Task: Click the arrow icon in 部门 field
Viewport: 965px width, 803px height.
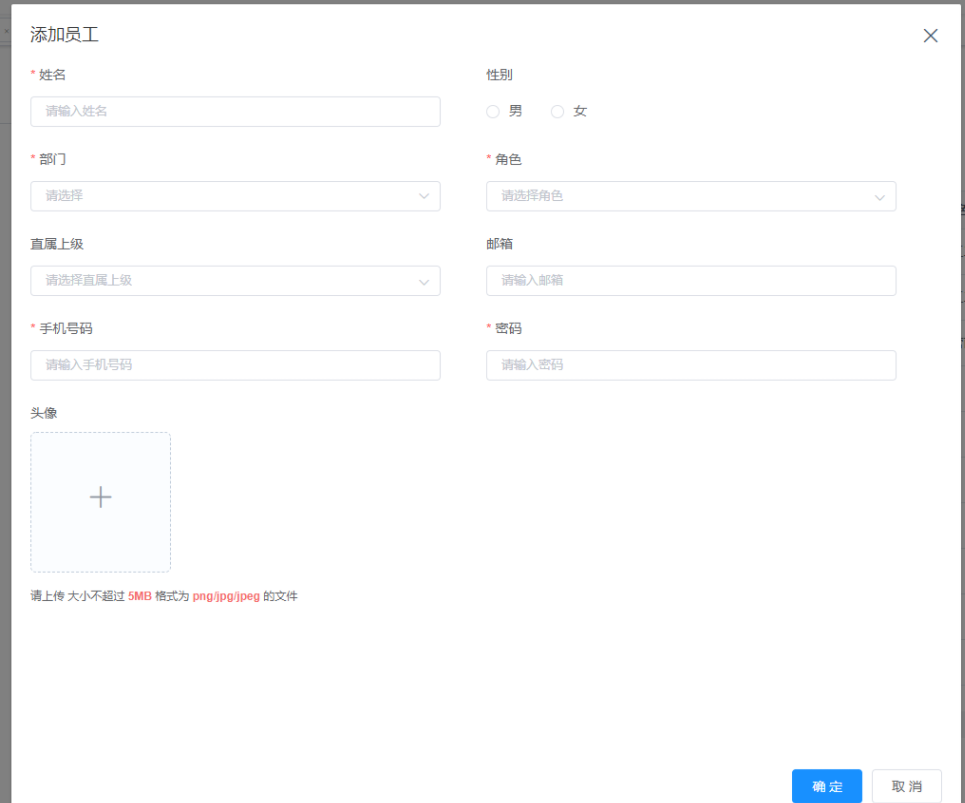Action: (424, 197)
